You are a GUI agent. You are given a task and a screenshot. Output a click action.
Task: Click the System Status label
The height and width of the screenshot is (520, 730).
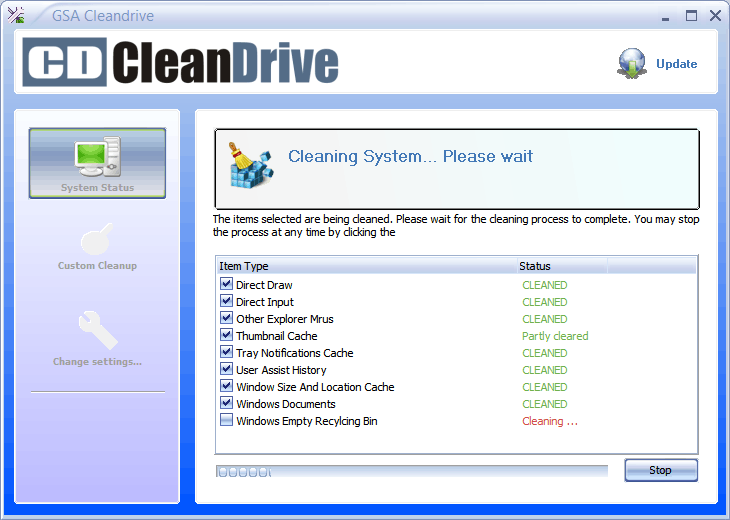point(97,188)
